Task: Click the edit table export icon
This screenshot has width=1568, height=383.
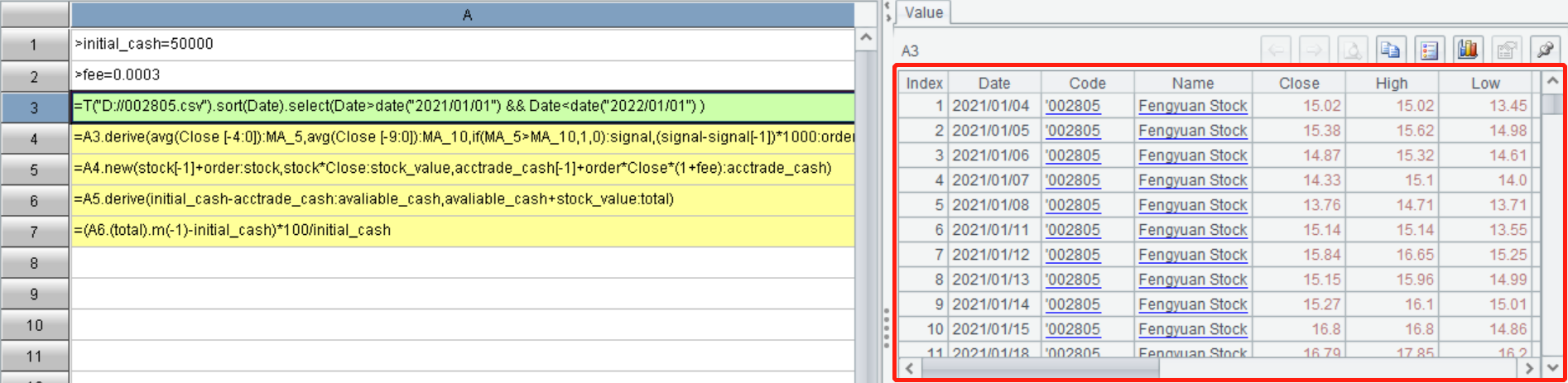Action: (1506, 50)
